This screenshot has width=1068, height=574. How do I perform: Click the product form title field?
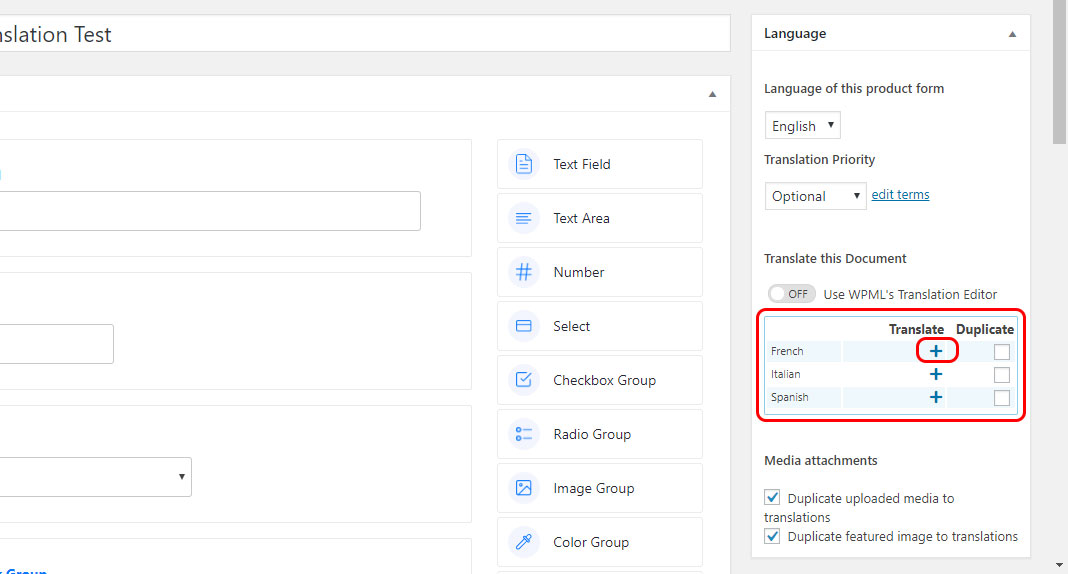click(x=364, y=34)
